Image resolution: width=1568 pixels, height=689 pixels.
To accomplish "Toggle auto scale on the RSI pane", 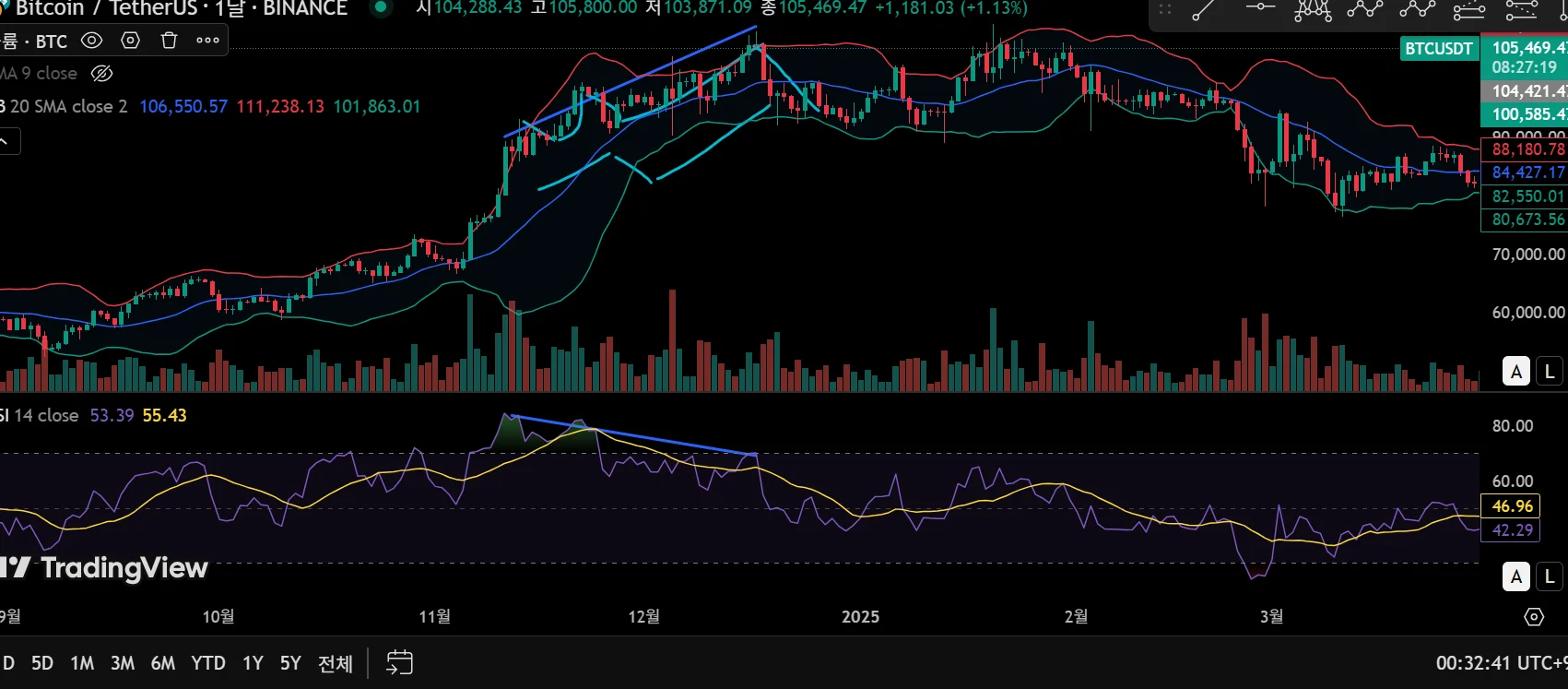I will click(x=1516, y=577).
